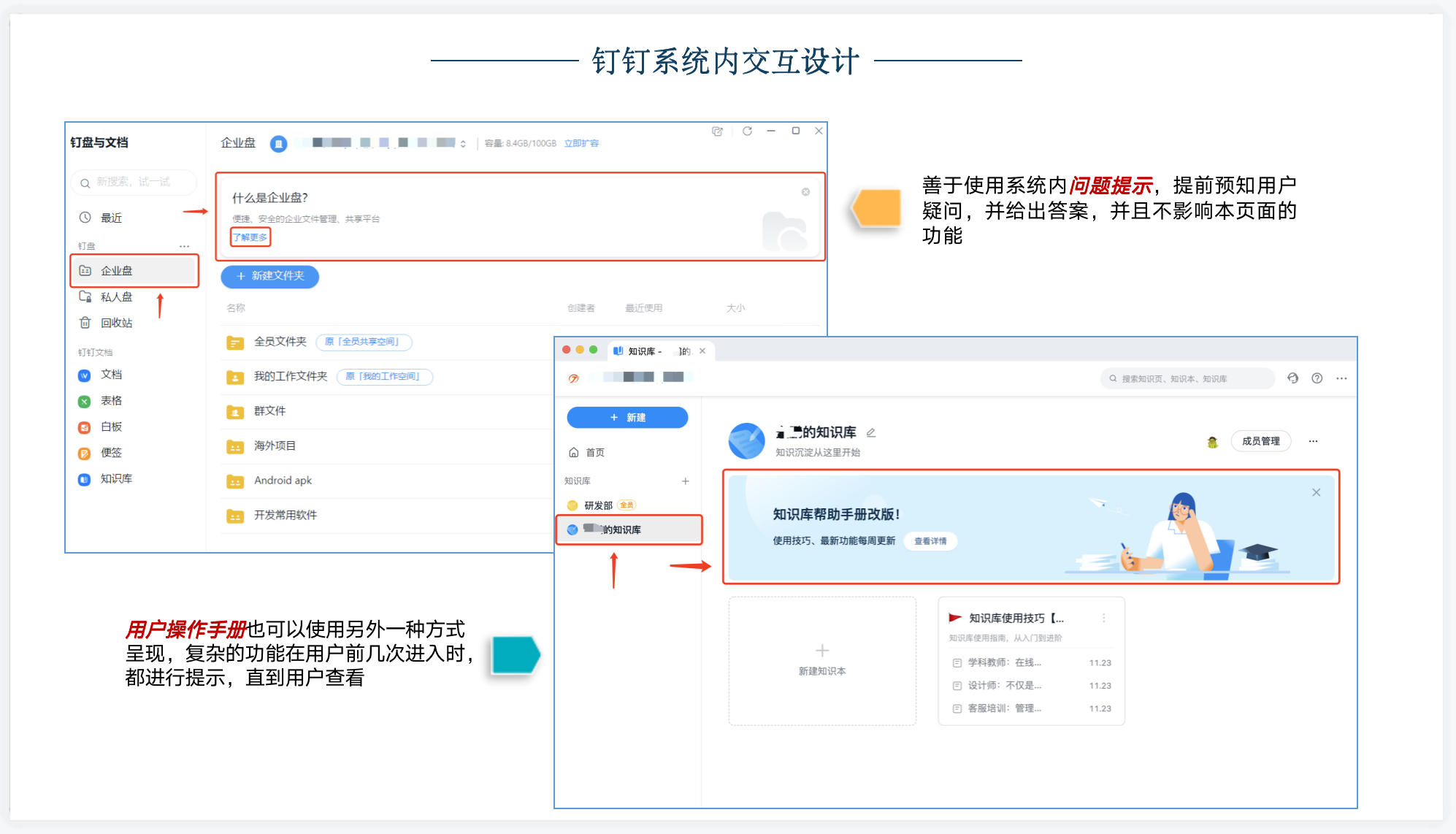Click the 立即扩容 link
Image resolution: width=1456 pixels, height=834 pixels.
[581, 143]
